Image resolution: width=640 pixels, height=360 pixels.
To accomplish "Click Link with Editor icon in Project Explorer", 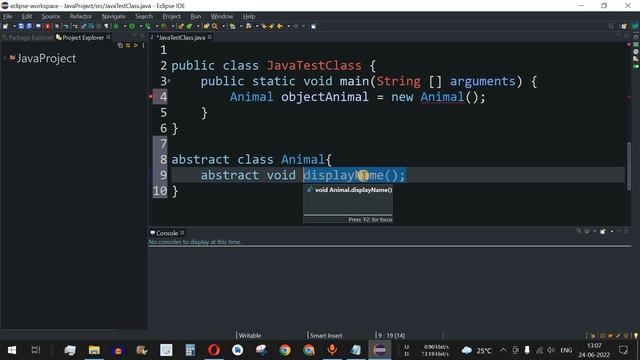I will coord(128,45).
